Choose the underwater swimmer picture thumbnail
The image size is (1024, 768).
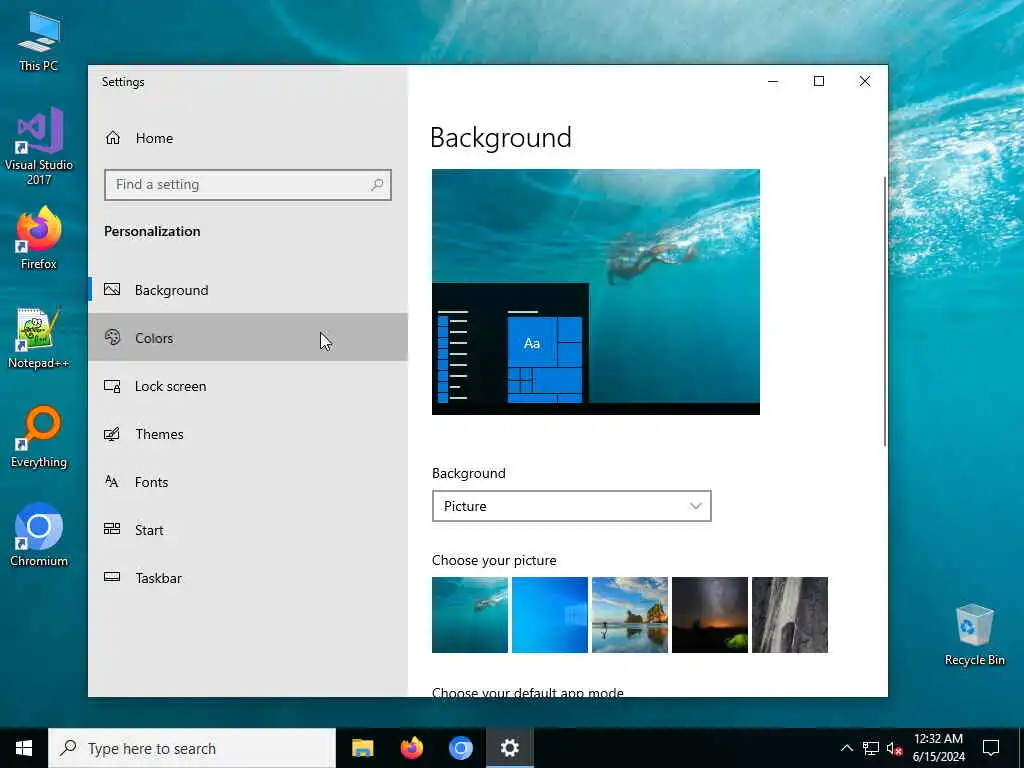[470, 615]
